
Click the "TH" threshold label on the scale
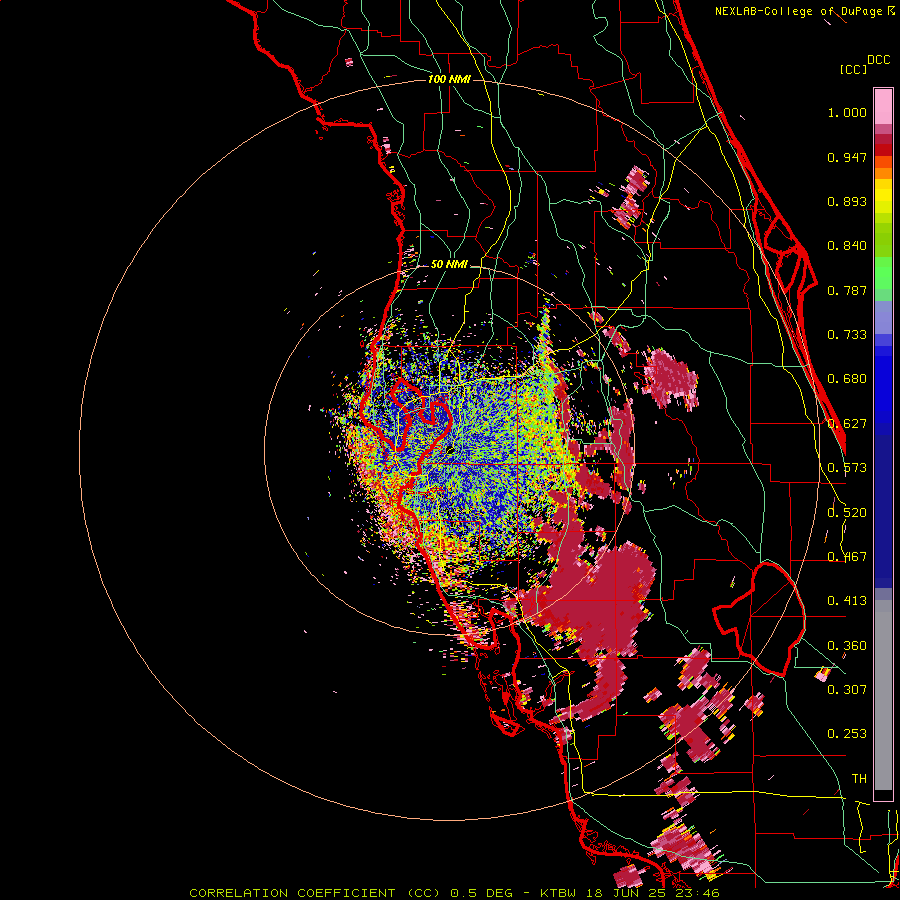tap(859, 779)
